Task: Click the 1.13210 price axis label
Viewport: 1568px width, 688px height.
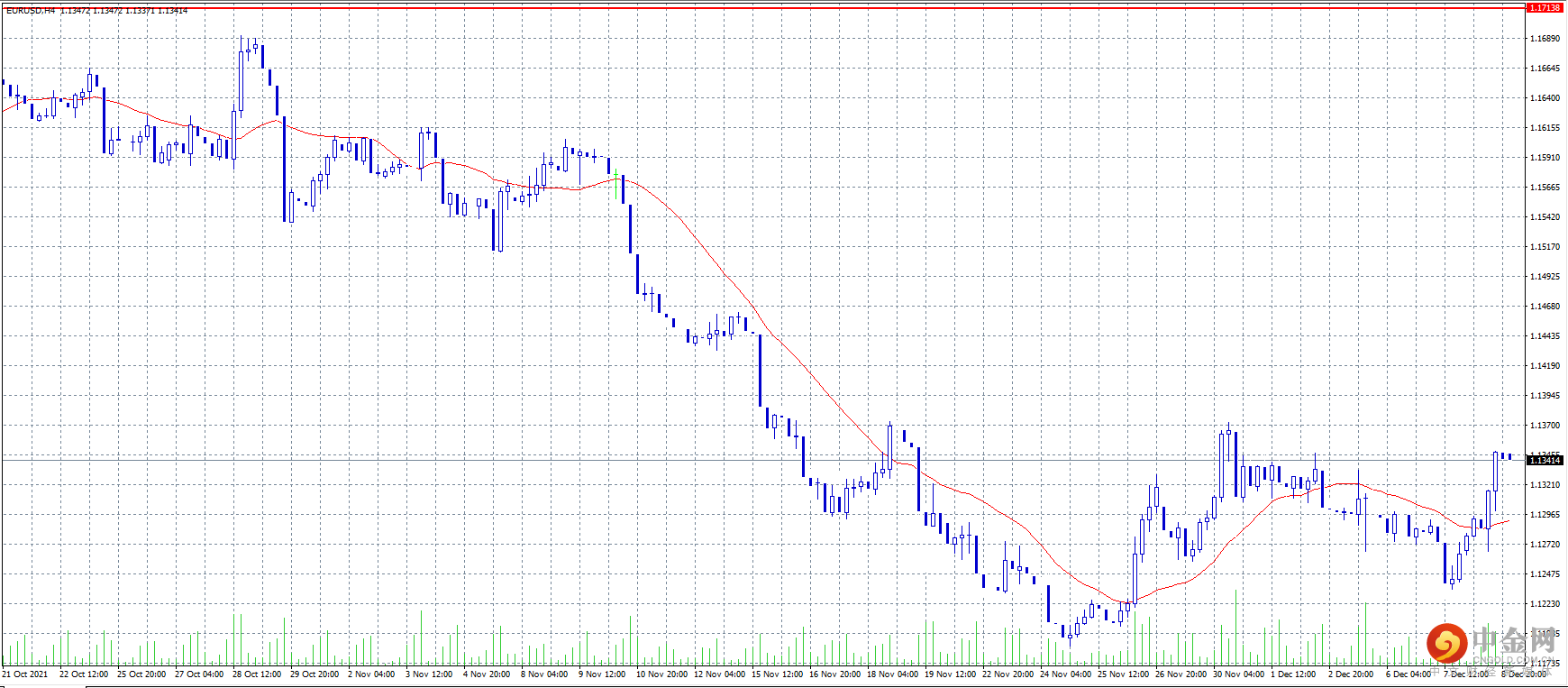Action: (1545, 485)
